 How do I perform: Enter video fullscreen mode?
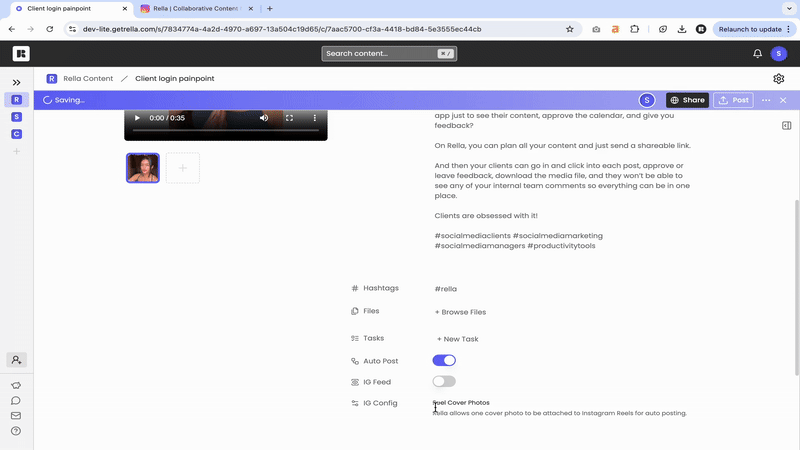tap(289, 118)
